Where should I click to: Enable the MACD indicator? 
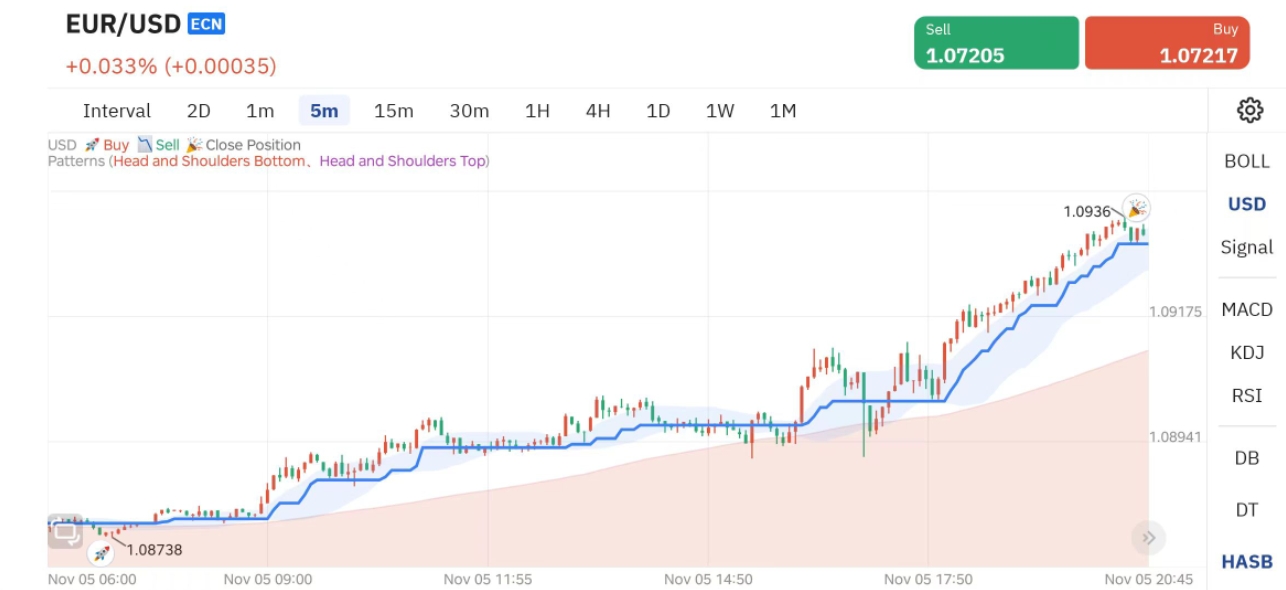pos(1246,310)
